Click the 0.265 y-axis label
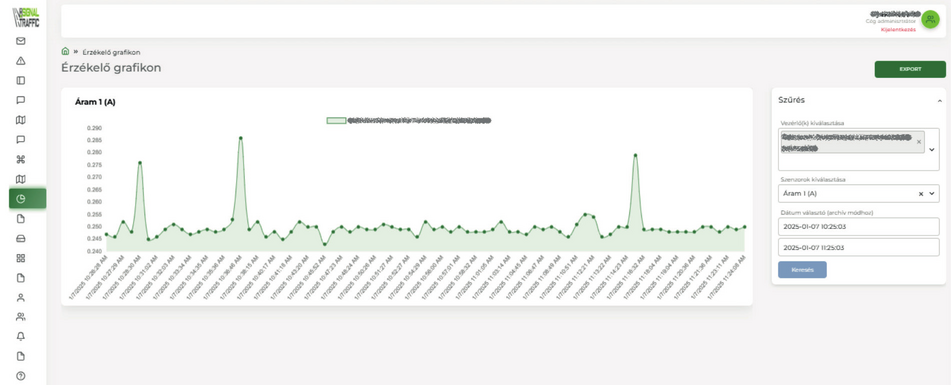Viewport: 951px width, 385px height. 94,190
